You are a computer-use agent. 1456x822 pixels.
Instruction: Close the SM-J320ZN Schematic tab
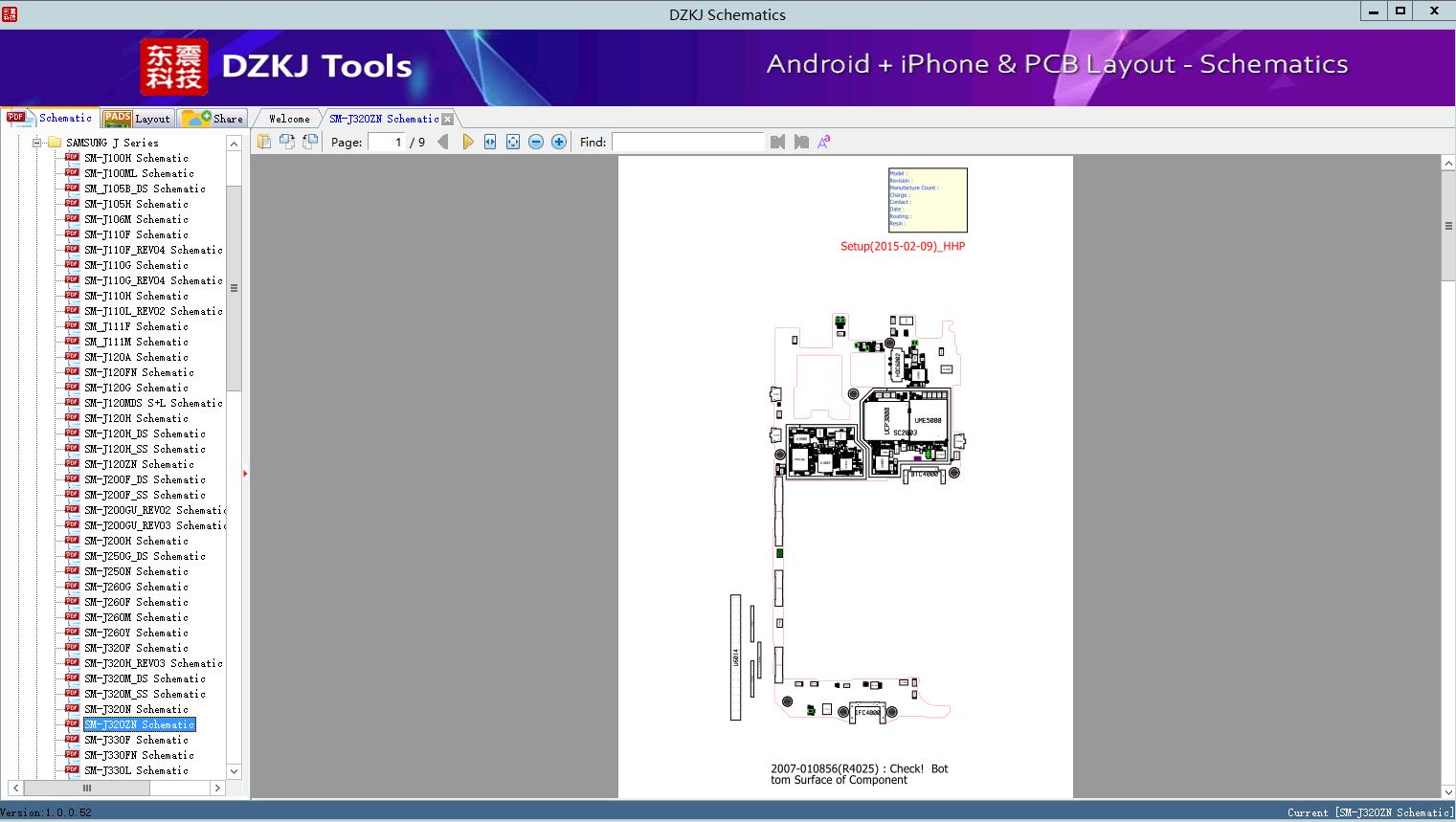pyautogui.click(x=448, y=119)
